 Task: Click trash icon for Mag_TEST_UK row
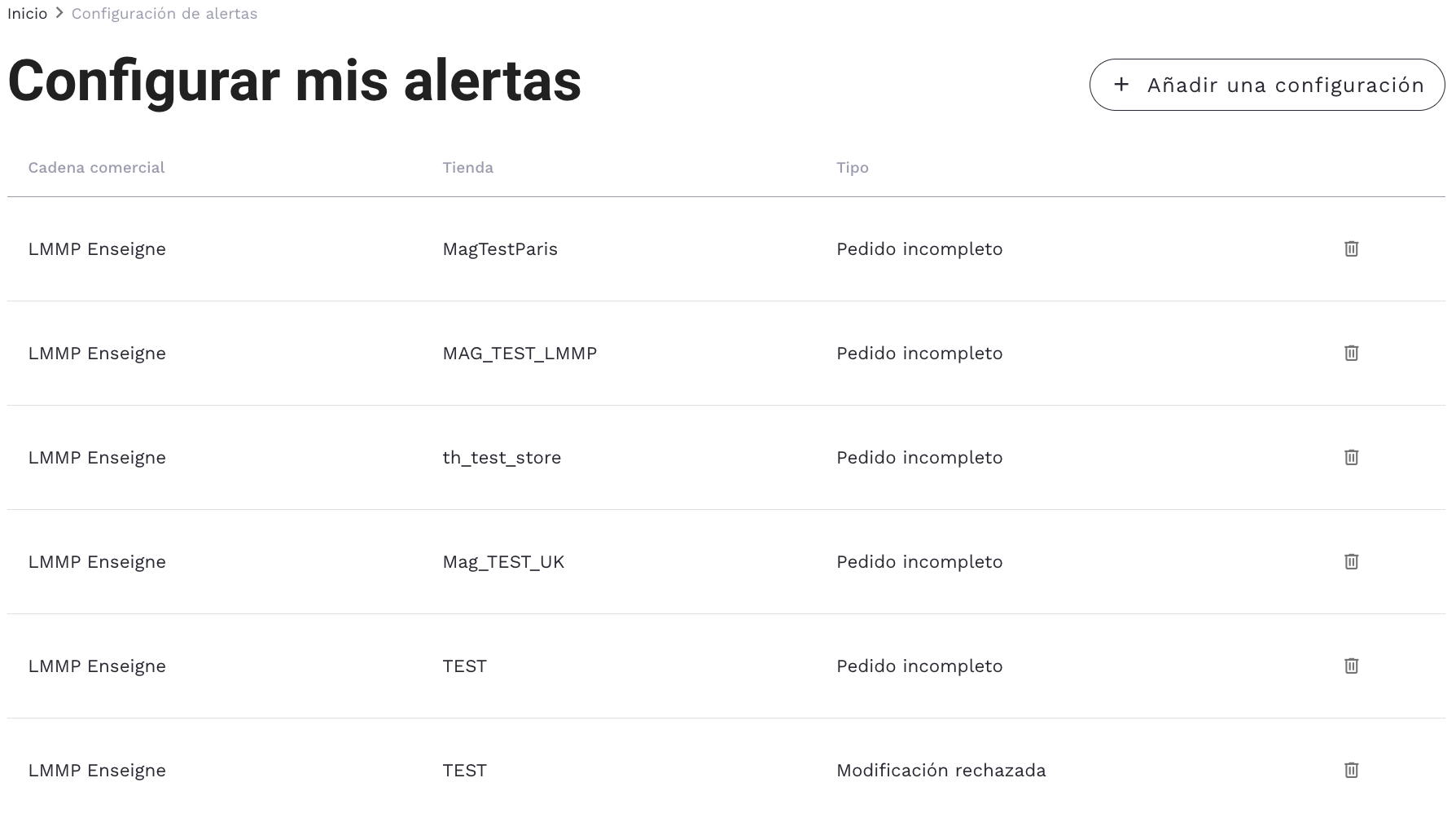pyautogui.click(x=1351, y=561)
